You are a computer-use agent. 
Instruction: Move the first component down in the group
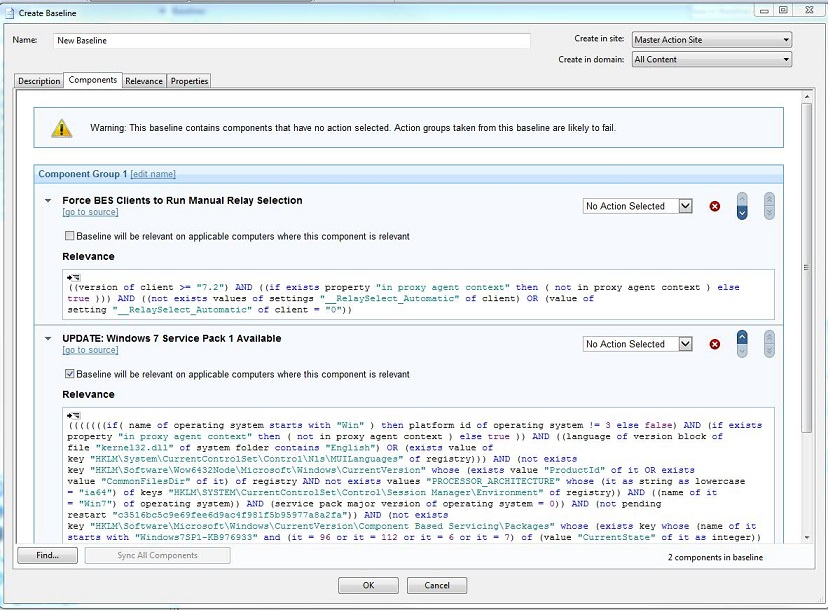tap(741, 213)
